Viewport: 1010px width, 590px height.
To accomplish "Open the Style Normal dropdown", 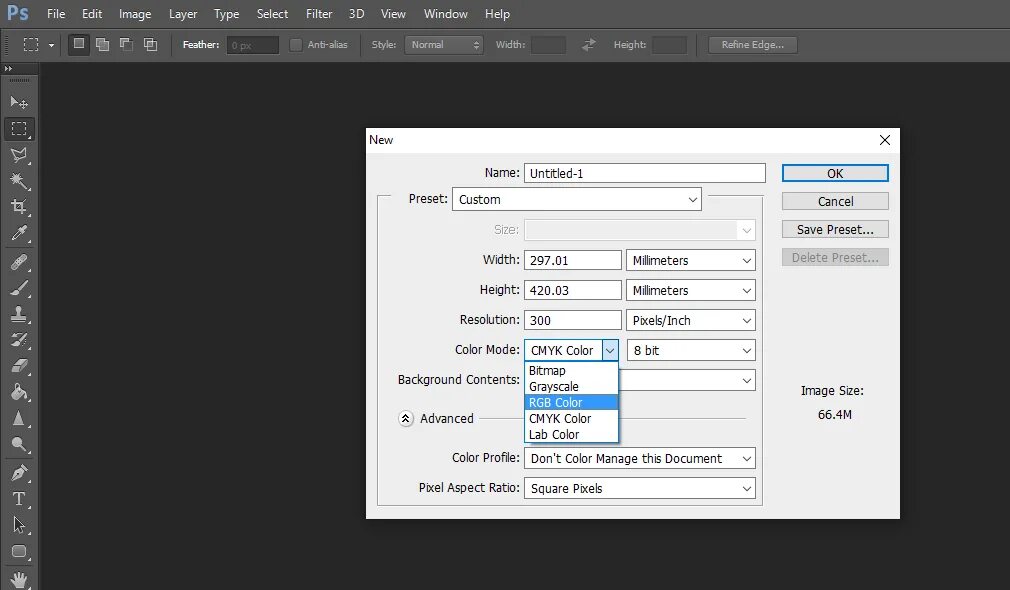I will (x=444, y=44).
